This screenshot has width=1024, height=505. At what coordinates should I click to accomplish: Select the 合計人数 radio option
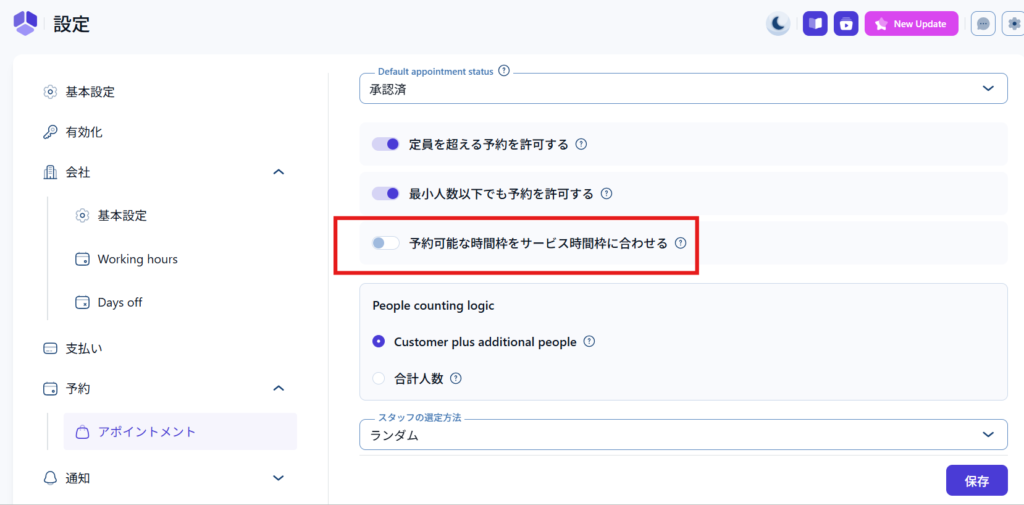tap(379, 378)
